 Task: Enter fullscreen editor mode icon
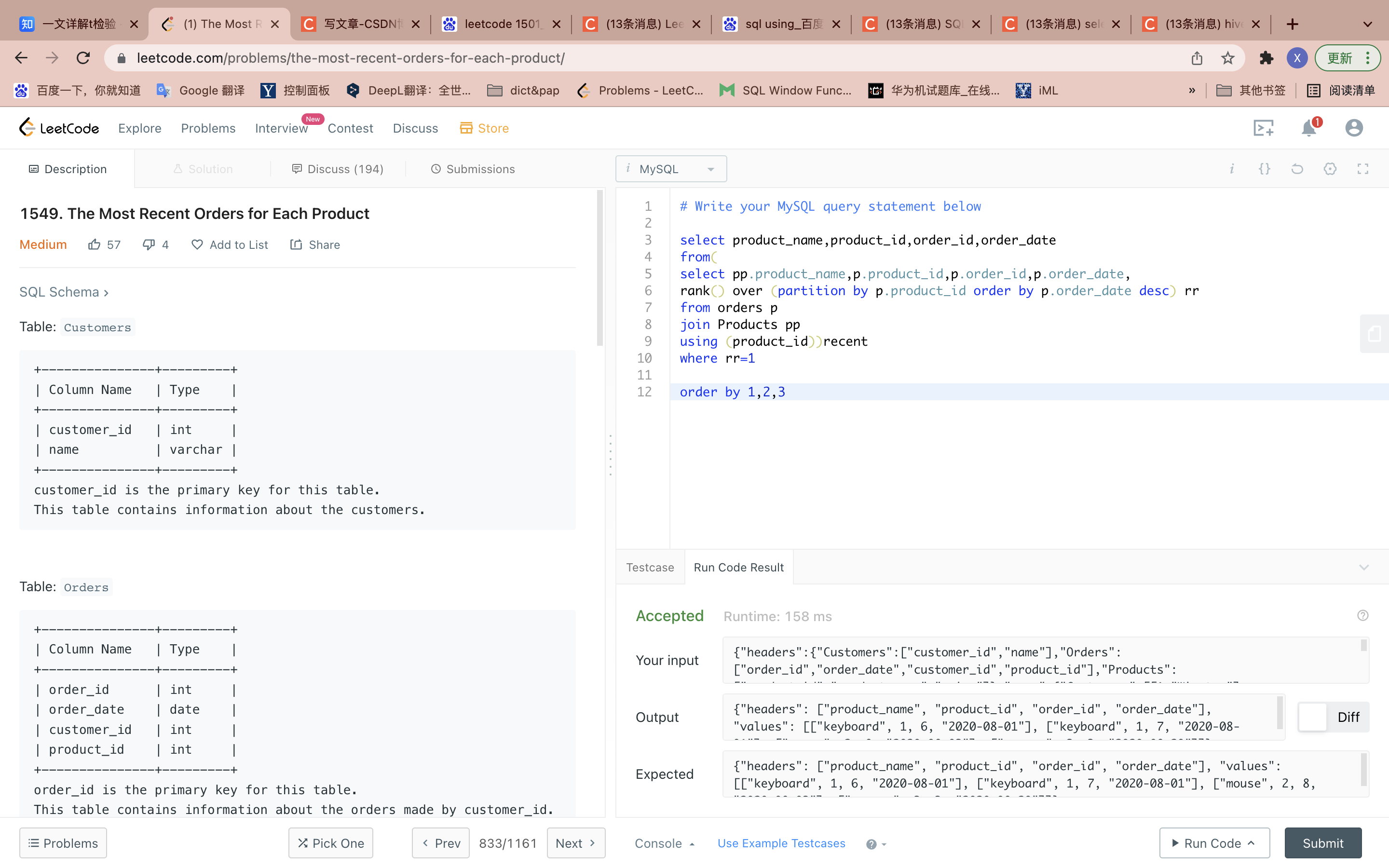pyautogui.click(x=1362, y=169)
